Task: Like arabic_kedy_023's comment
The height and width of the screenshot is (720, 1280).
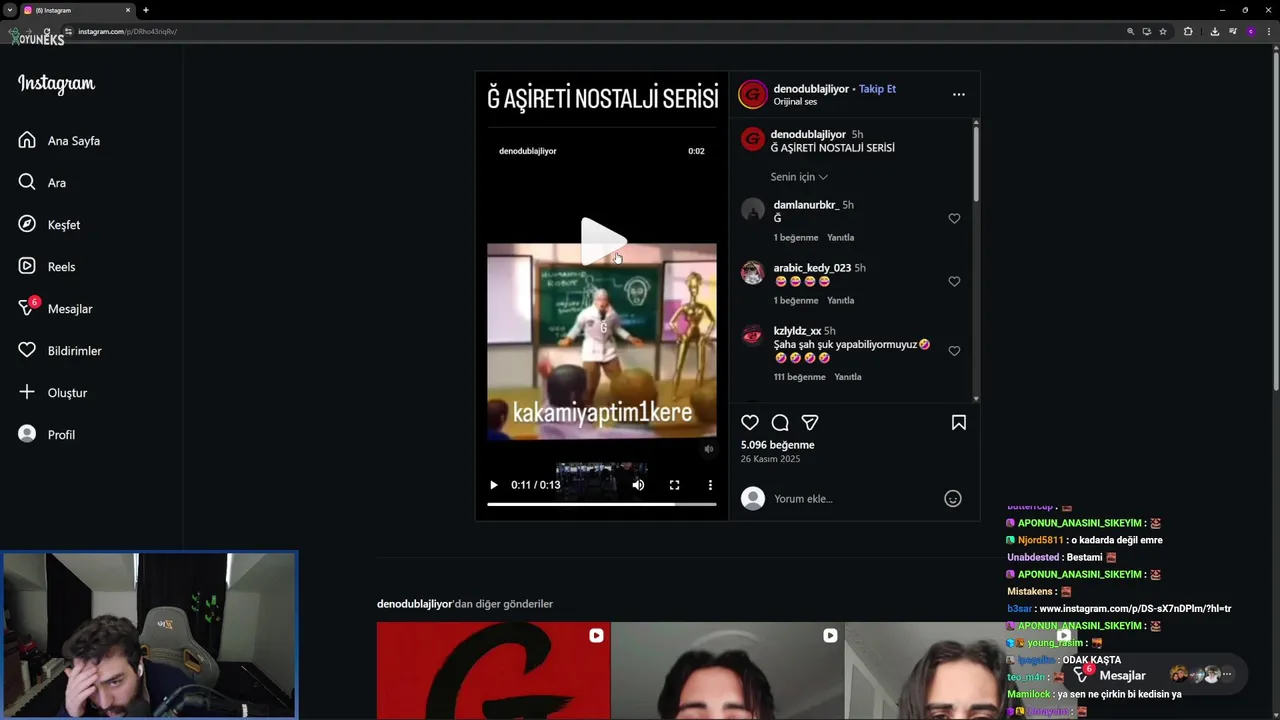Action: coord(954,282)
